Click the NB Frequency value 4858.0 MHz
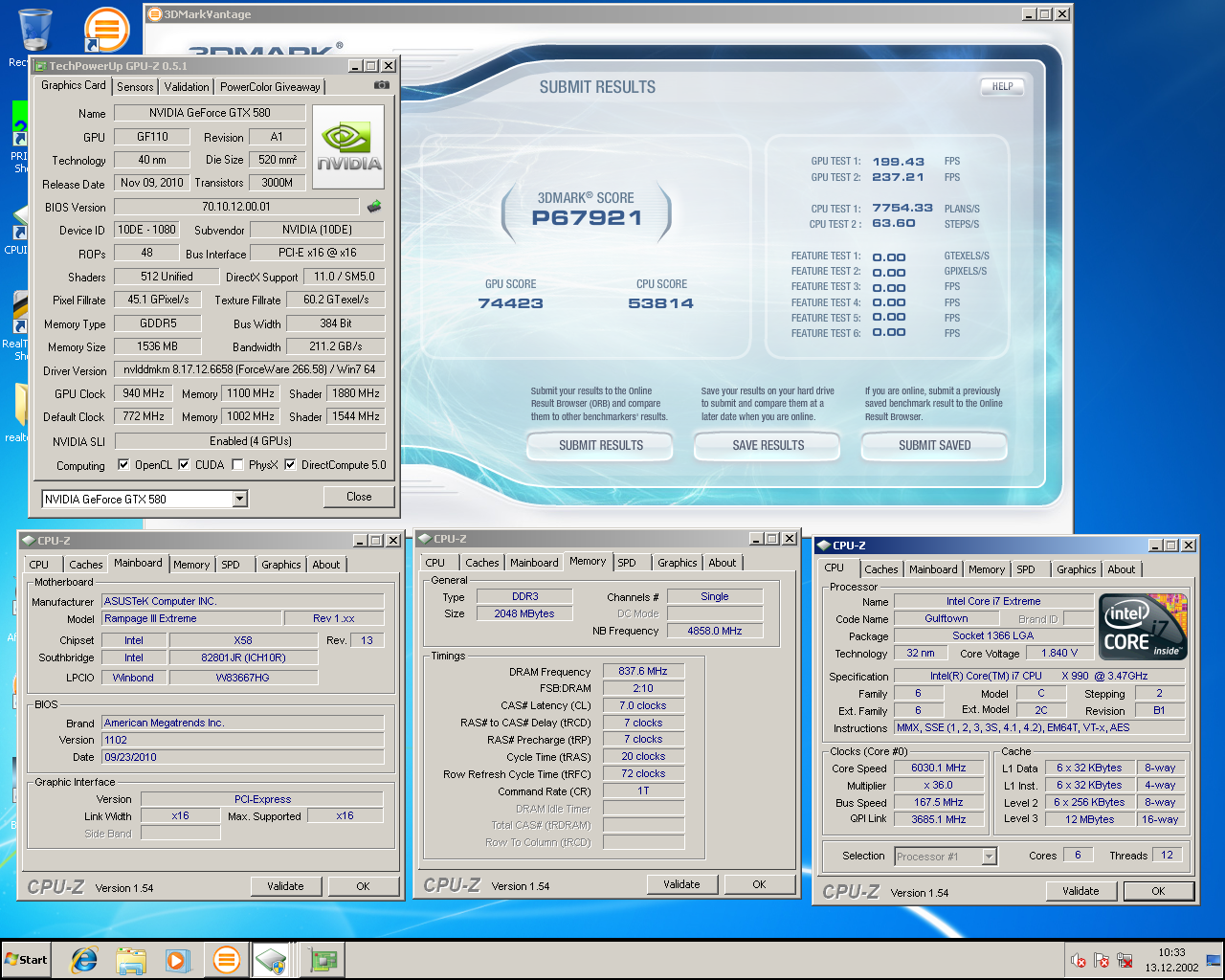 pyautogui.click(x=715, y=631)
